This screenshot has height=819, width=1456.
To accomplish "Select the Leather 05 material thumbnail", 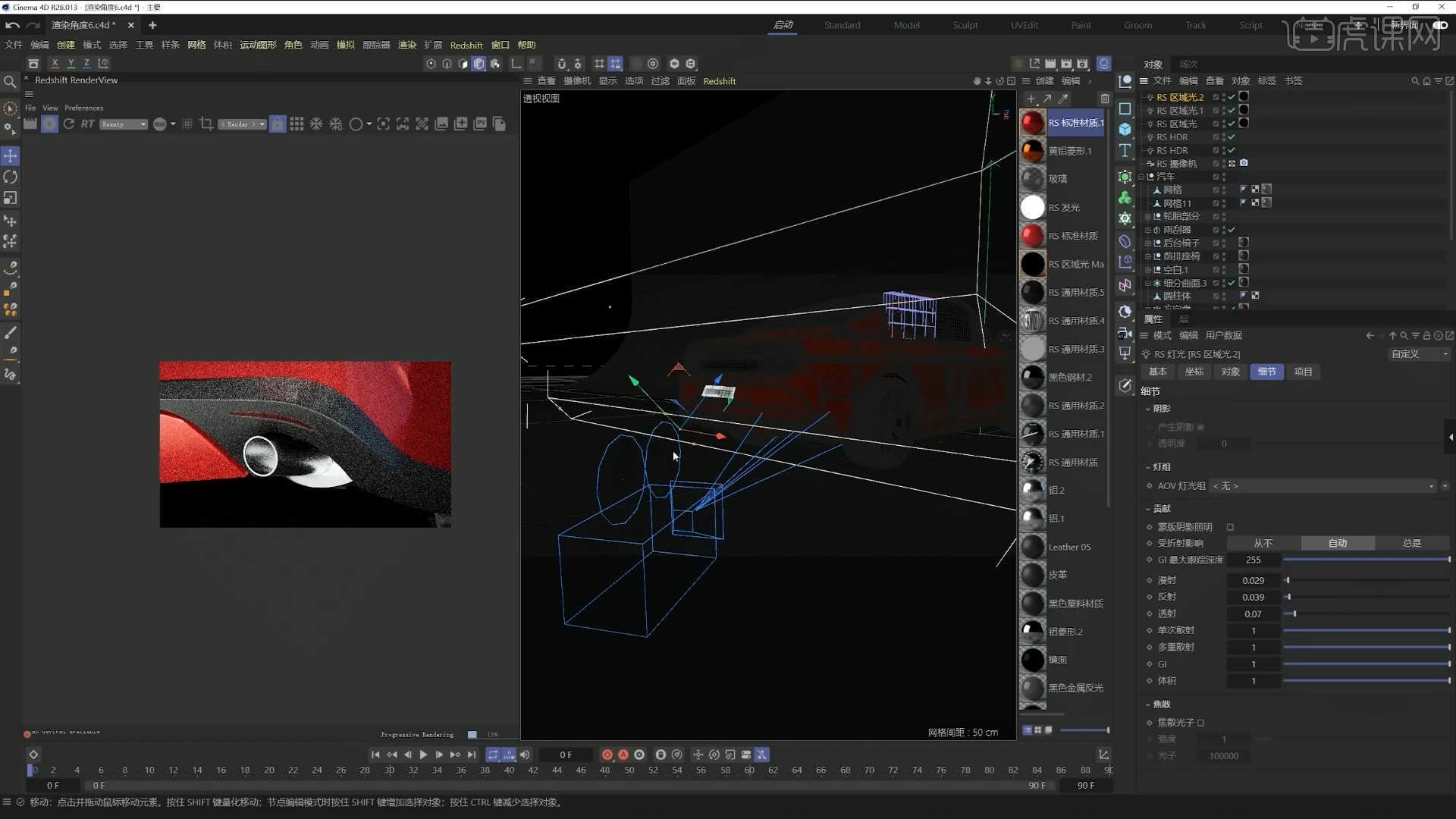I will click(x=1032, y=547).
